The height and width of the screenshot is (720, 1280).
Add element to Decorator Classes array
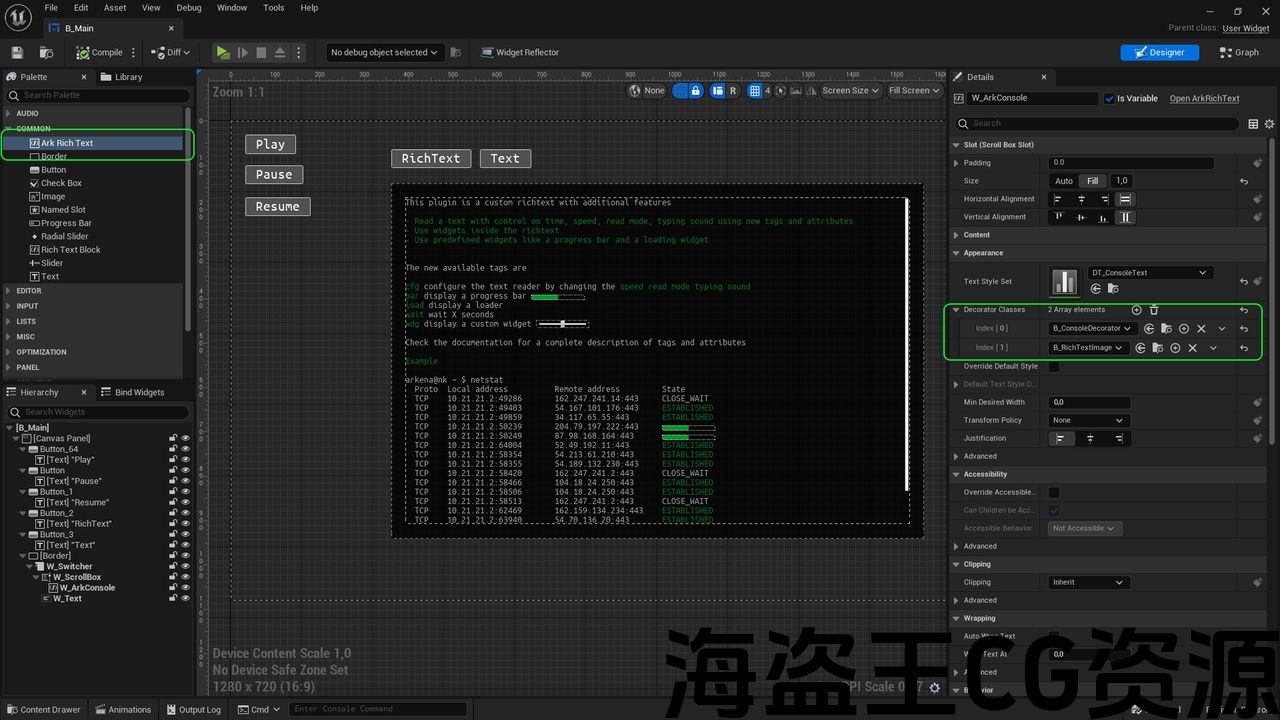coord(1136,310)
